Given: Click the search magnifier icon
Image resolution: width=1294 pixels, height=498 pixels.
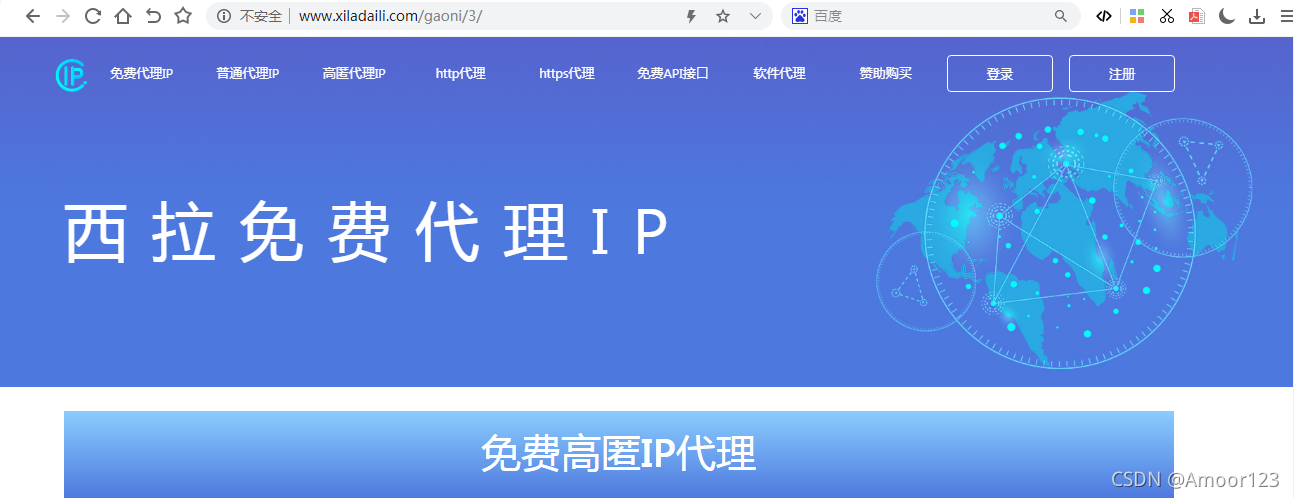Looking at the screenshot, I should click(x=1061, y=16).
